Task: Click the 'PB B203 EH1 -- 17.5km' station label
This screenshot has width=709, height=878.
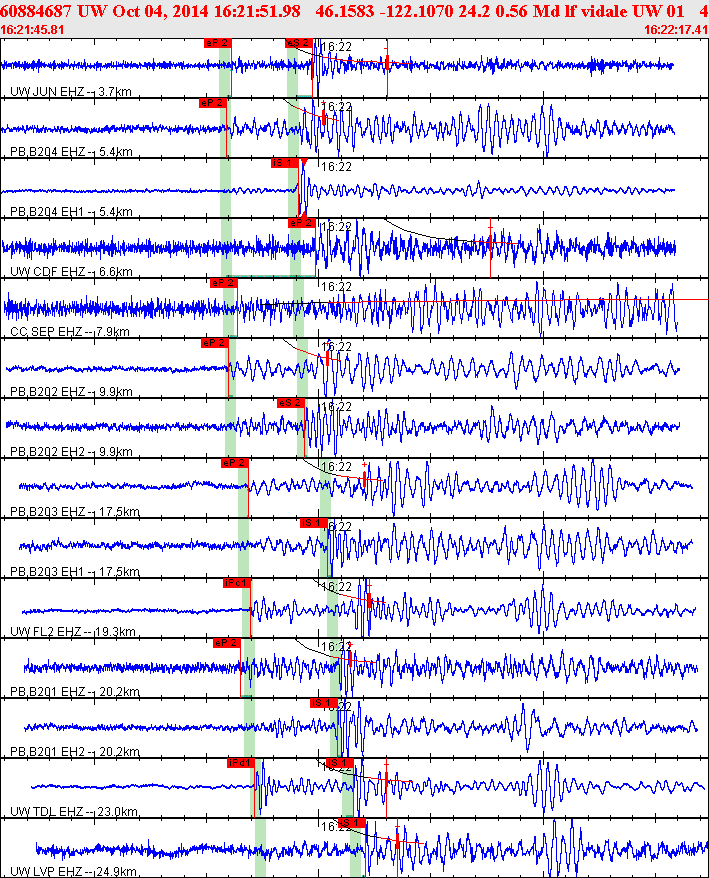Action: coord(75,571)
